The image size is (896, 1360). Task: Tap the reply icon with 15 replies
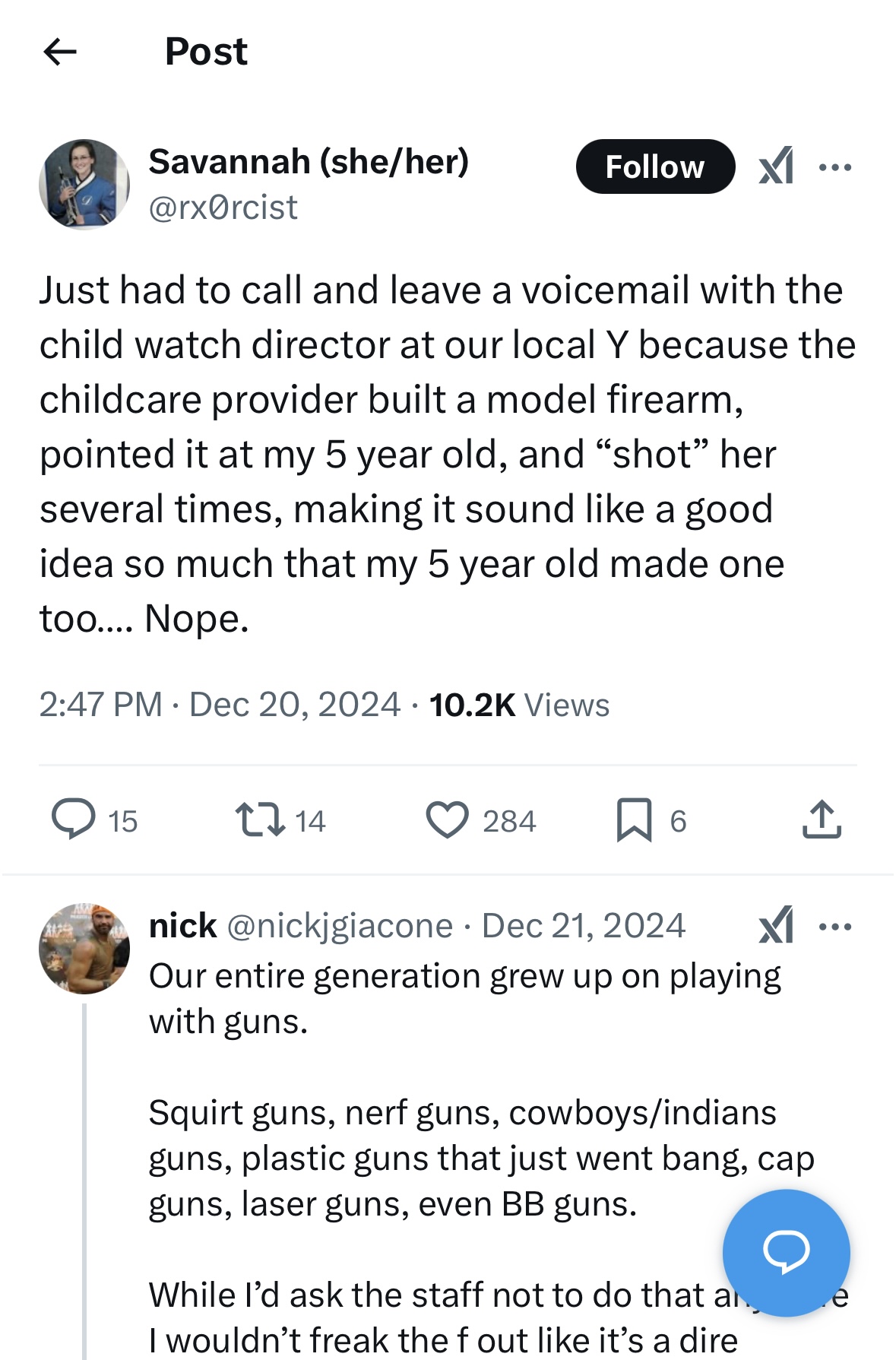74,819
